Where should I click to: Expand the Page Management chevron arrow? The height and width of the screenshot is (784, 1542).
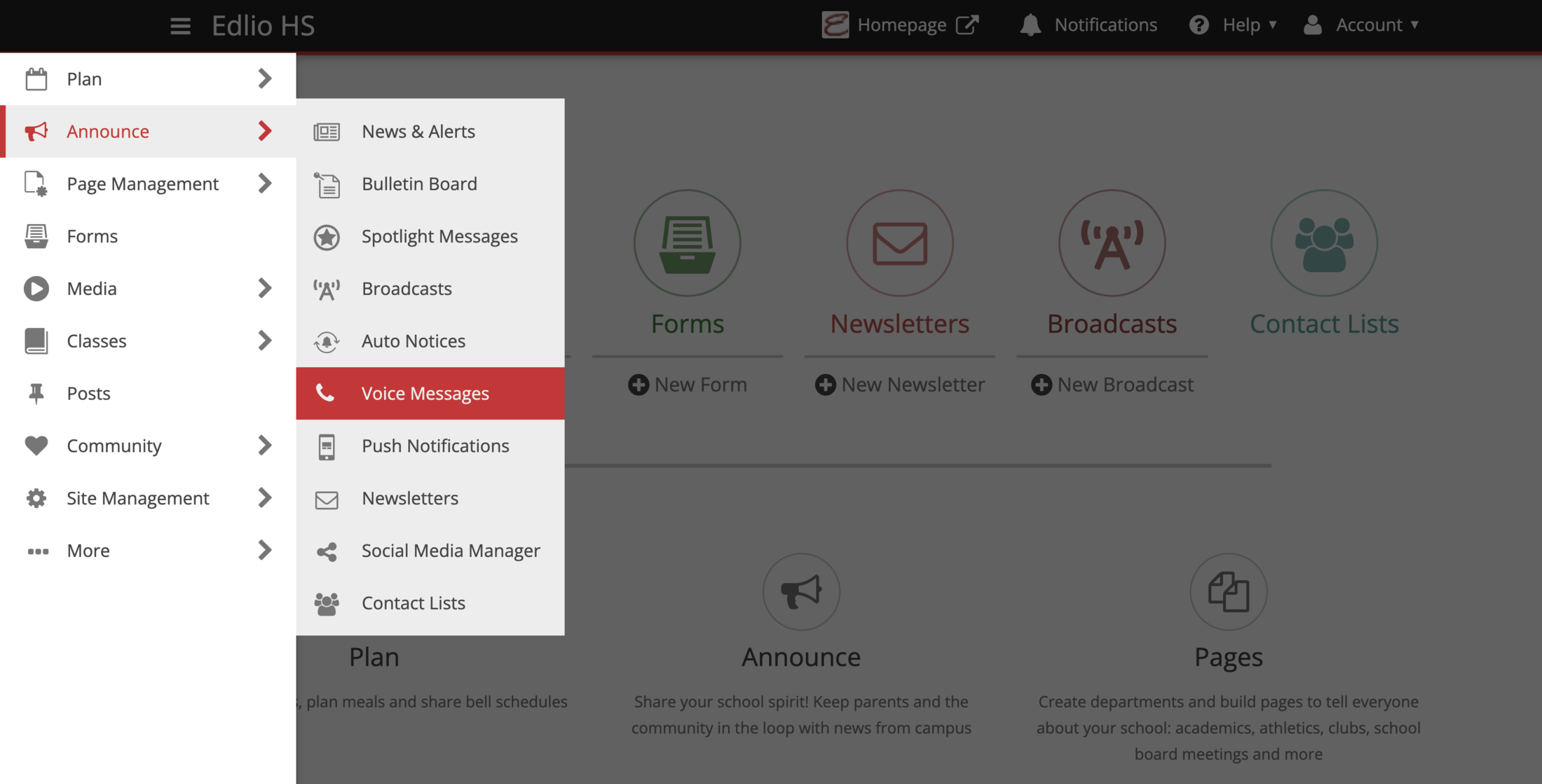[264, 184]
